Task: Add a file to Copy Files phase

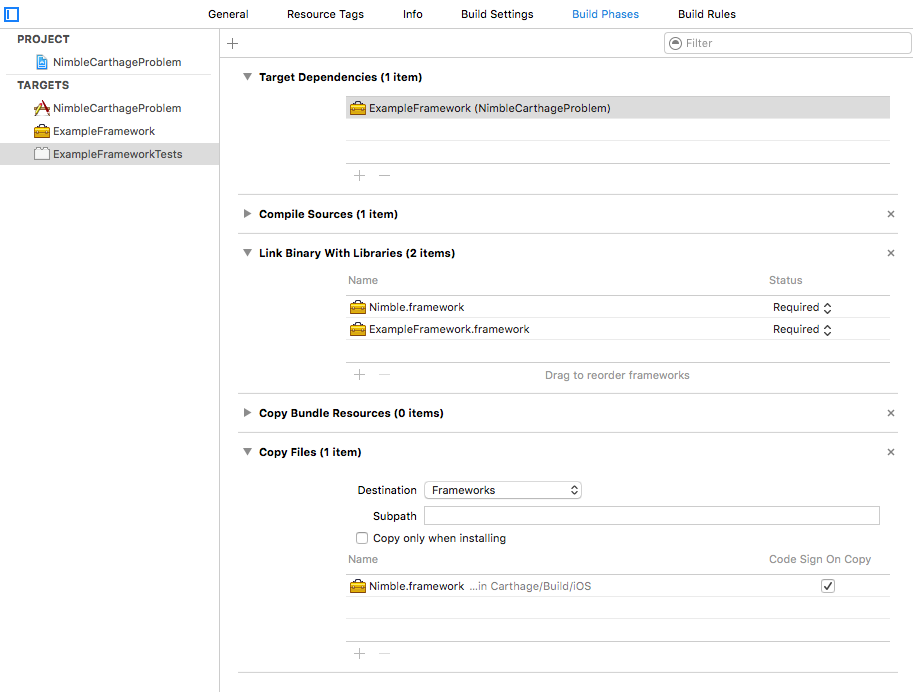Action: click(x=359, y=654)
